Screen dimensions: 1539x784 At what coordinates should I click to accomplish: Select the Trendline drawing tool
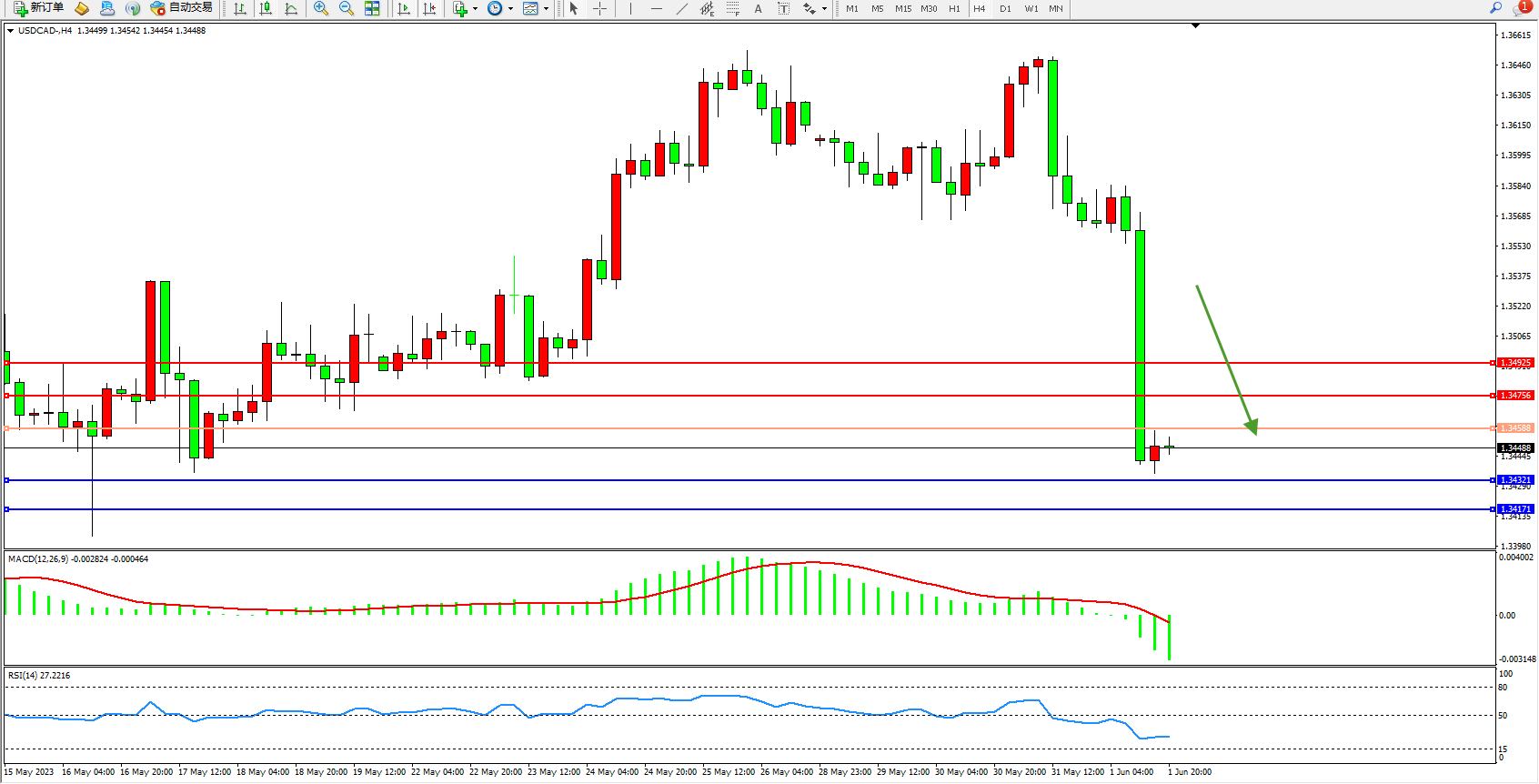coord(682,8)
